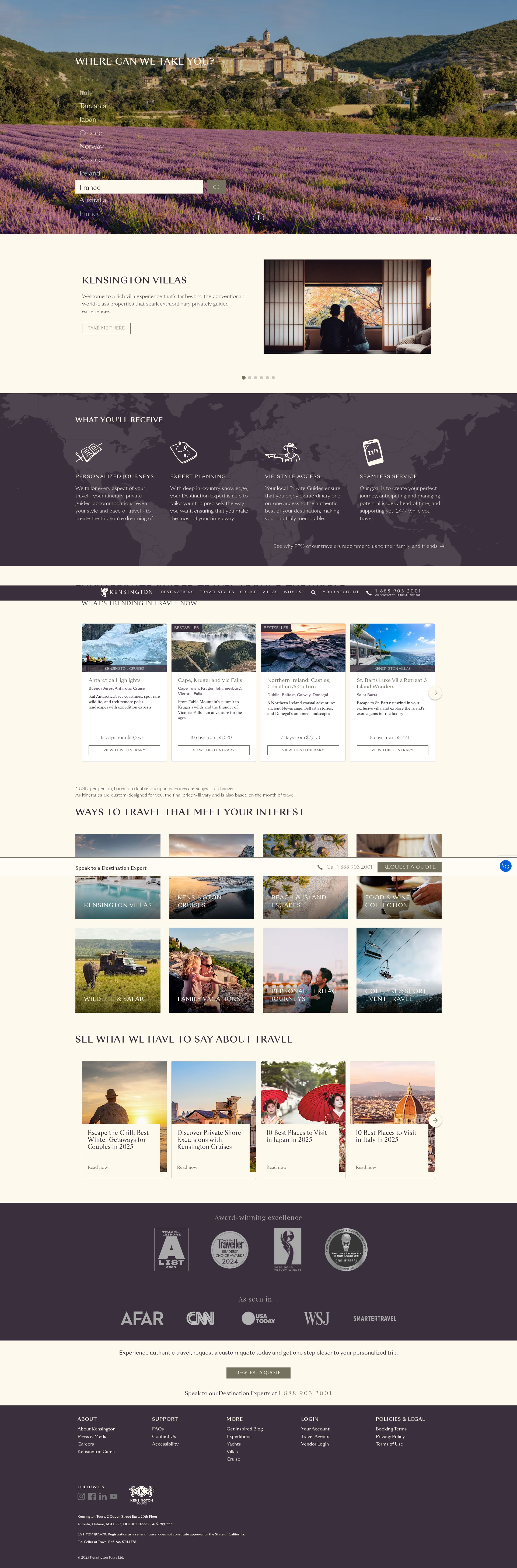Image resolution: width=517 pixels, height=1568 pixels.
Task: Click the Travel + Leisure A-List award badge
Action: click(x=171, y=1249)
